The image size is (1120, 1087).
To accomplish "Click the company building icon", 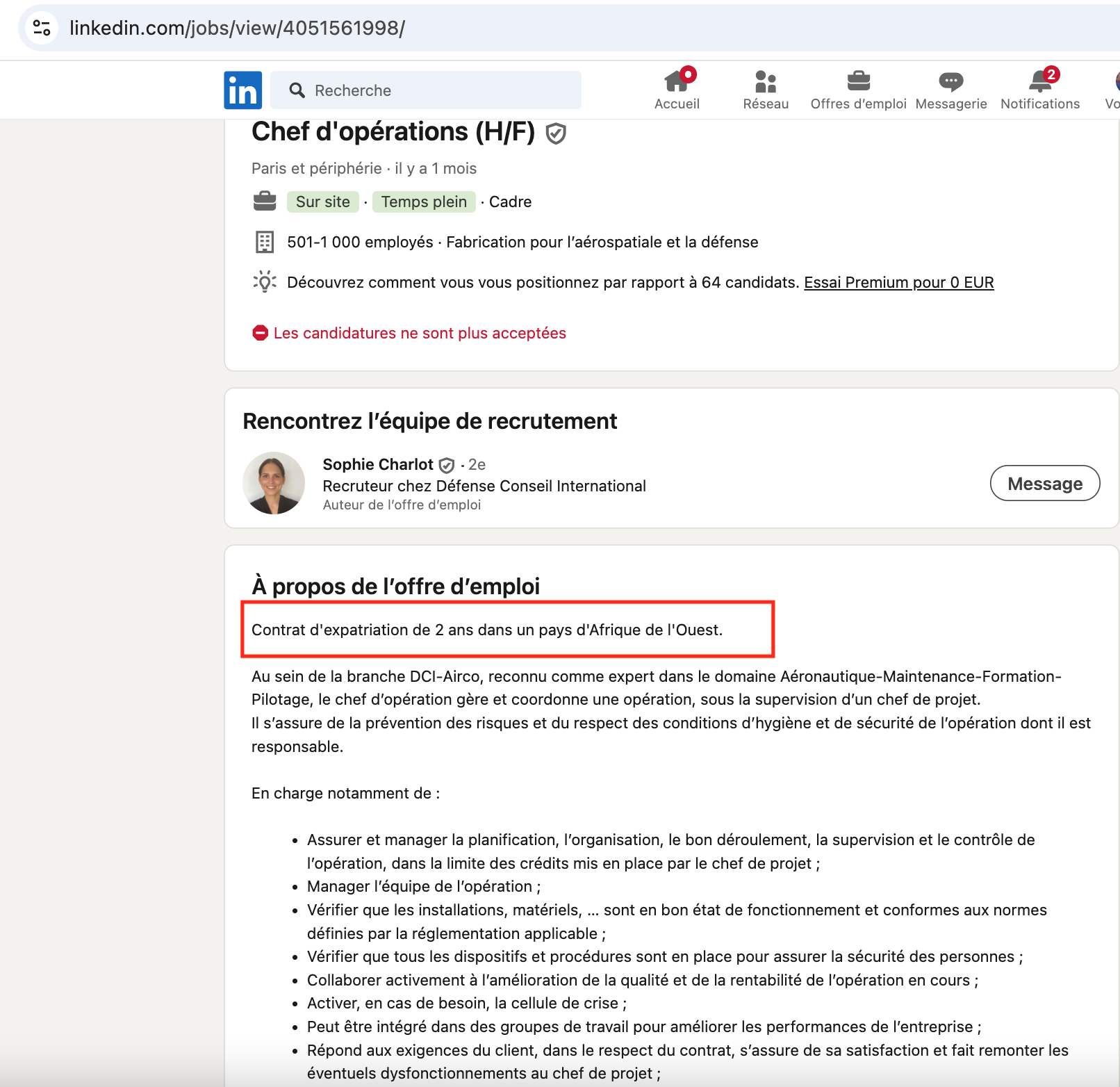I will [265, 242].
